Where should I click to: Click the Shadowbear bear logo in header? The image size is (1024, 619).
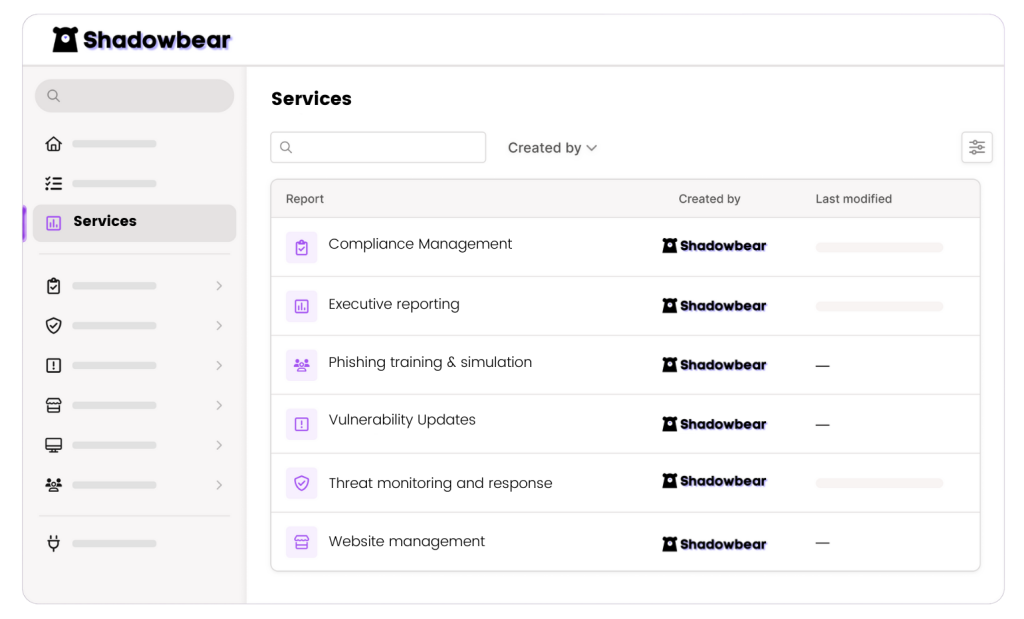point(66,40)
